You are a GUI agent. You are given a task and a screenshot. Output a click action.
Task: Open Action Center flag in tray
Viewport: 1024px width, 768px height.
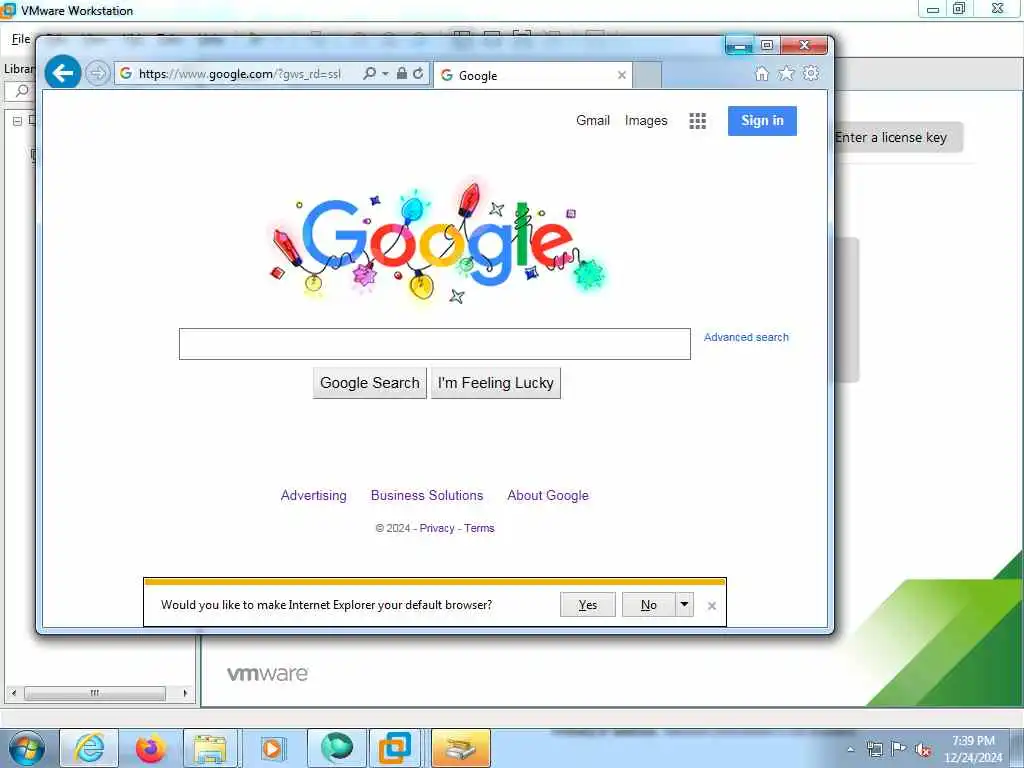tap(899, 749)
